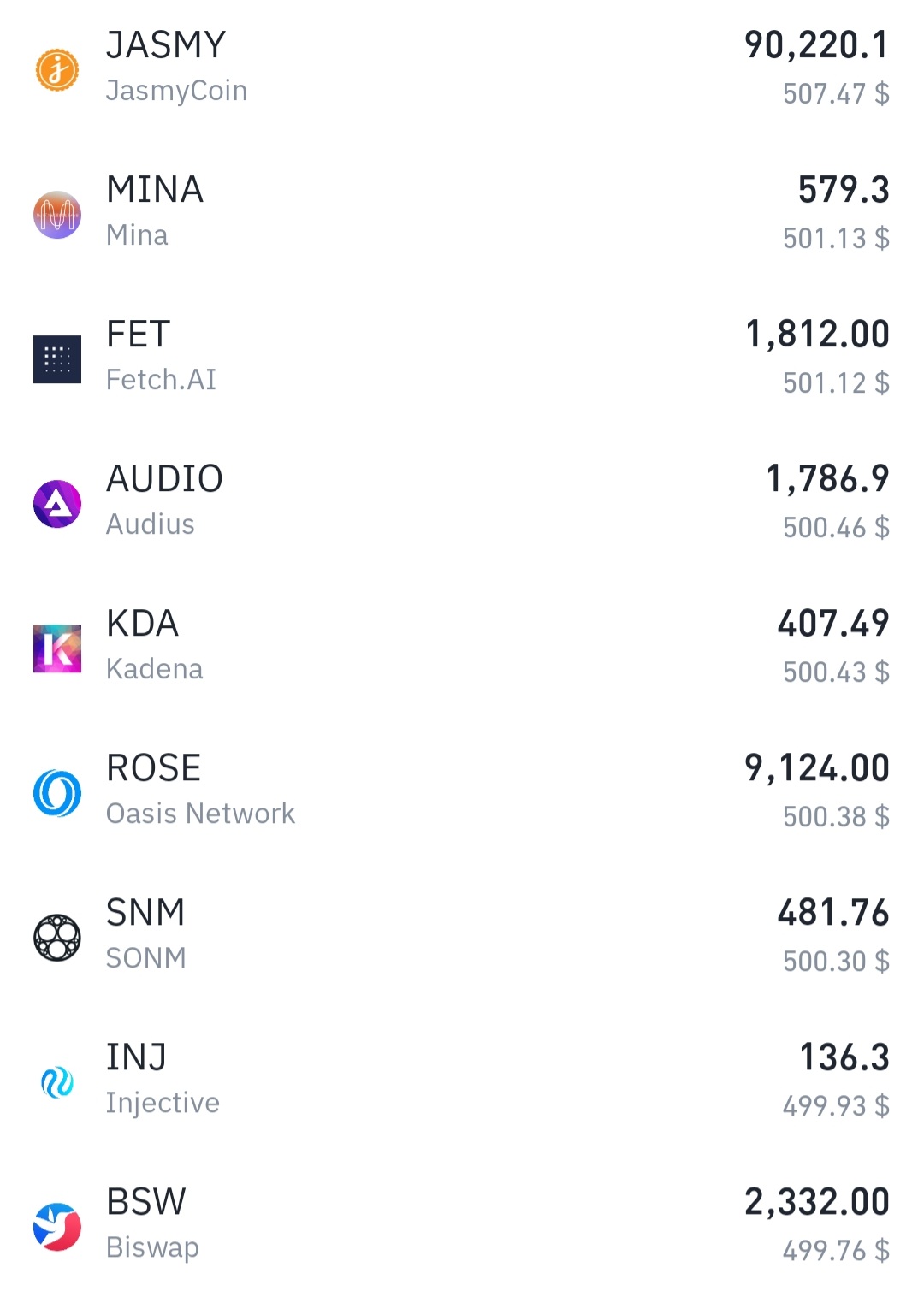Tap the JASMY balance 90,220.1
Screen dimensions: 924x1291
(817, 45)
